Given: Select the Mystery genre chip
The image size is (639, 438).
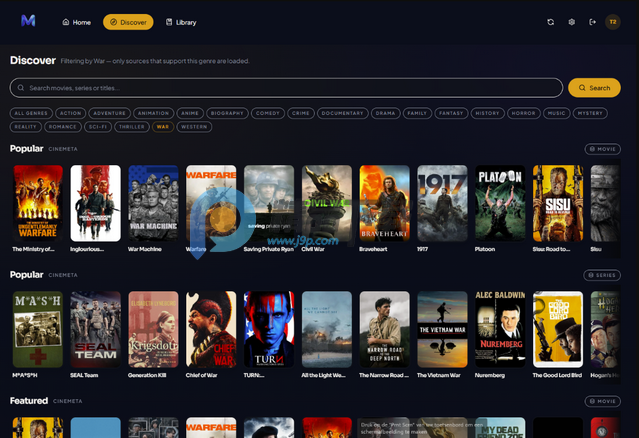Looking at the screenshot, I should (590, 113).
